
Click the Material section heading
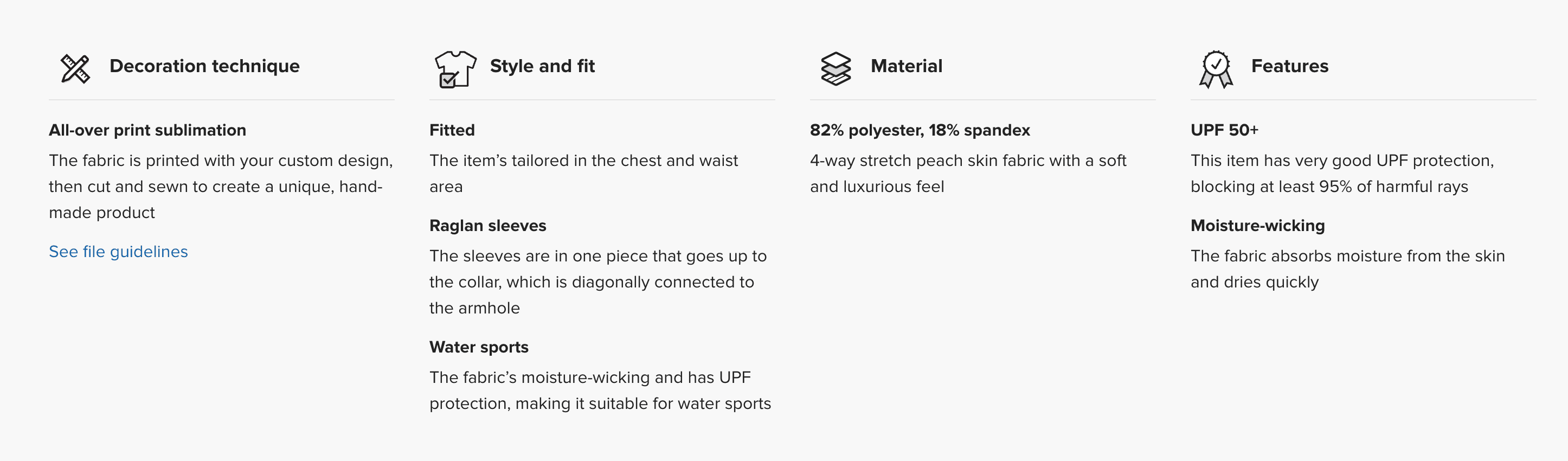[x=907, y=66]
